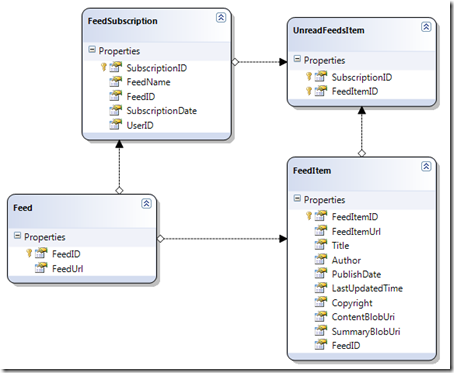Select the SubscriptionDate property text
Screen dimensions: 454x373
click(x=162, y=111)
